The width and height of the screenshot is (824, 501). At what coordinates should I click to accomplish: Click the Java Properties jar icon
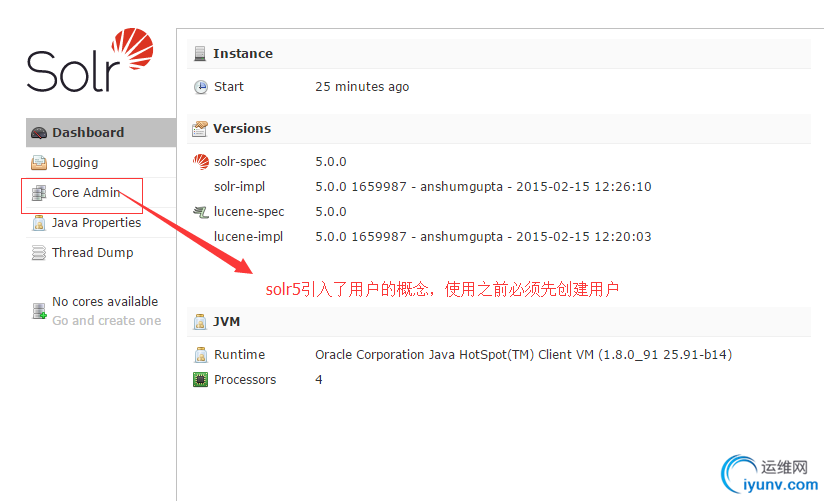click(38, 223)
